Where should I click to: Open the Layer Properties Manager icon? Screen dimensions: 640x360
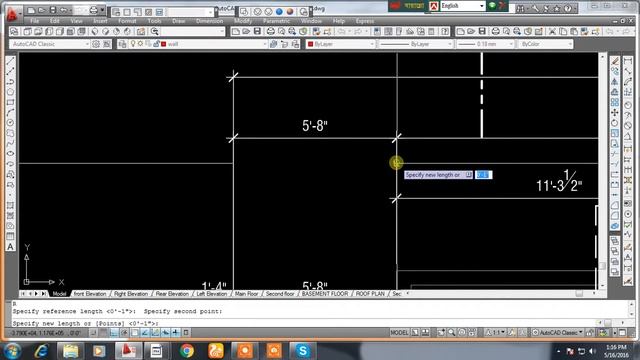pyautogui.click(x=122, y=44)
